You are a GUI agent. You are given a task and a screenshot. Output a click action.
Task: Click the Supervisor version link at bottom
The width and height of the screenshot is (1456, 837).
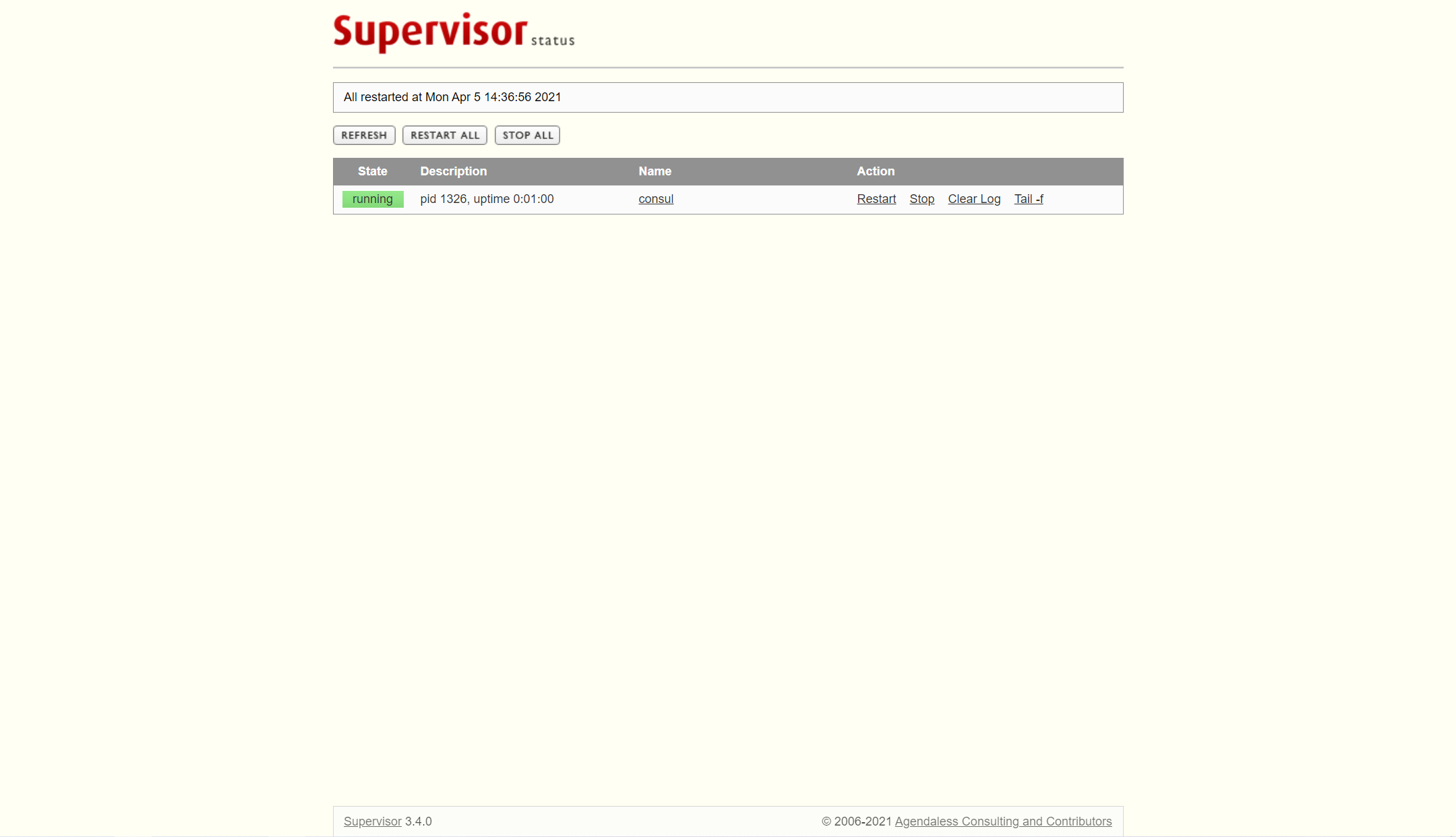tap(371, 821)
